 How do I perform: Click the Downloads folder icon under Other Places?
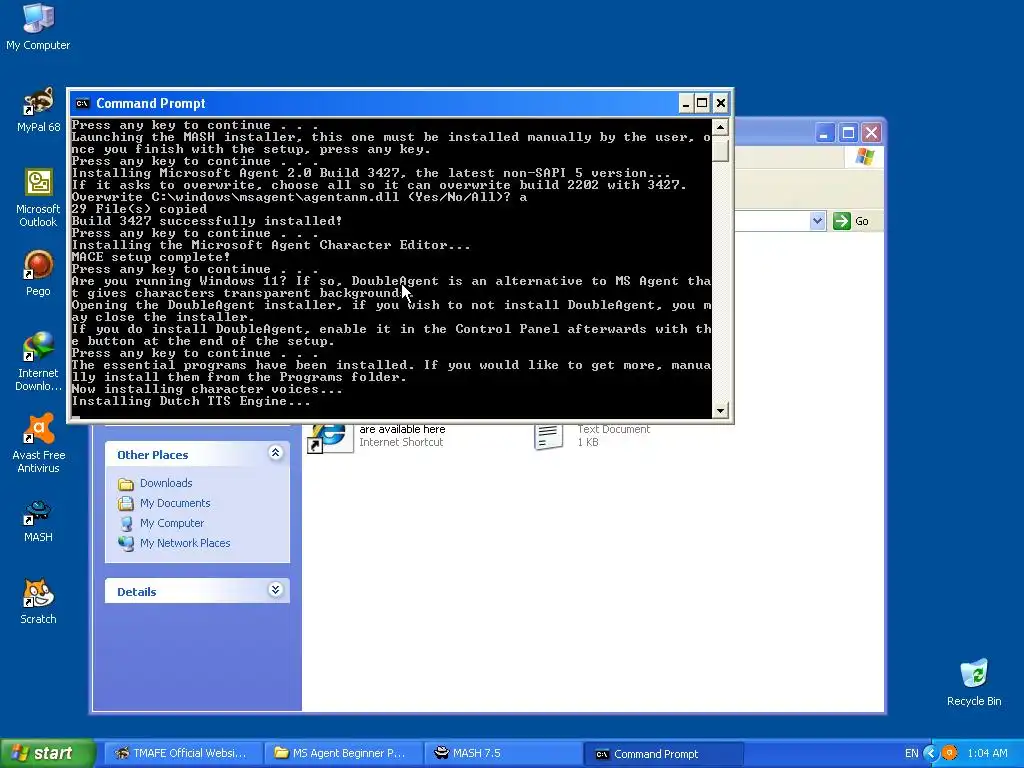126,483
